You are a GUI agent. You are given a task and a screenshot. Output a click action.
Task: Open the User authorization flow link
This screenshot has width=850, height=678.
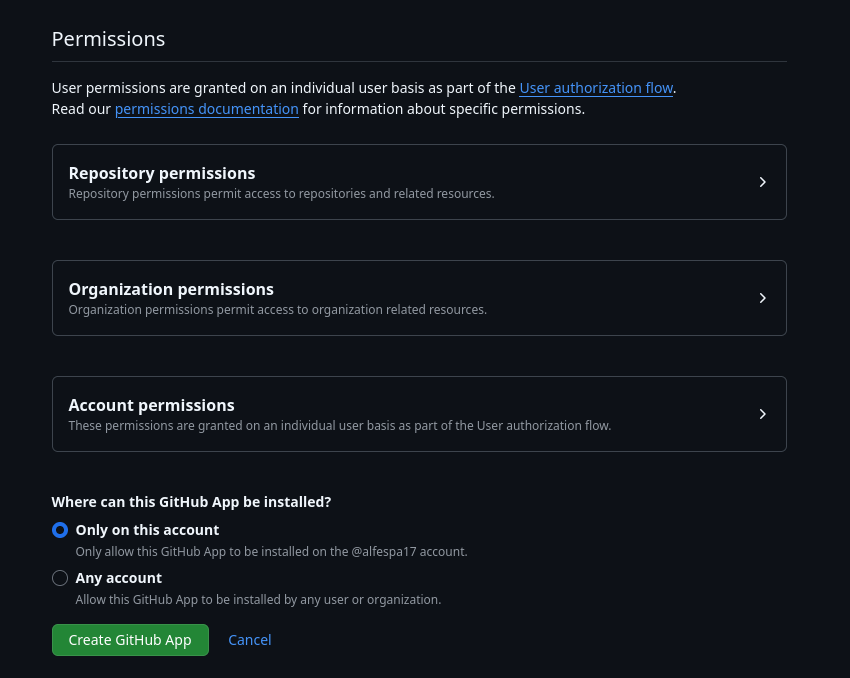click(596, 88)
